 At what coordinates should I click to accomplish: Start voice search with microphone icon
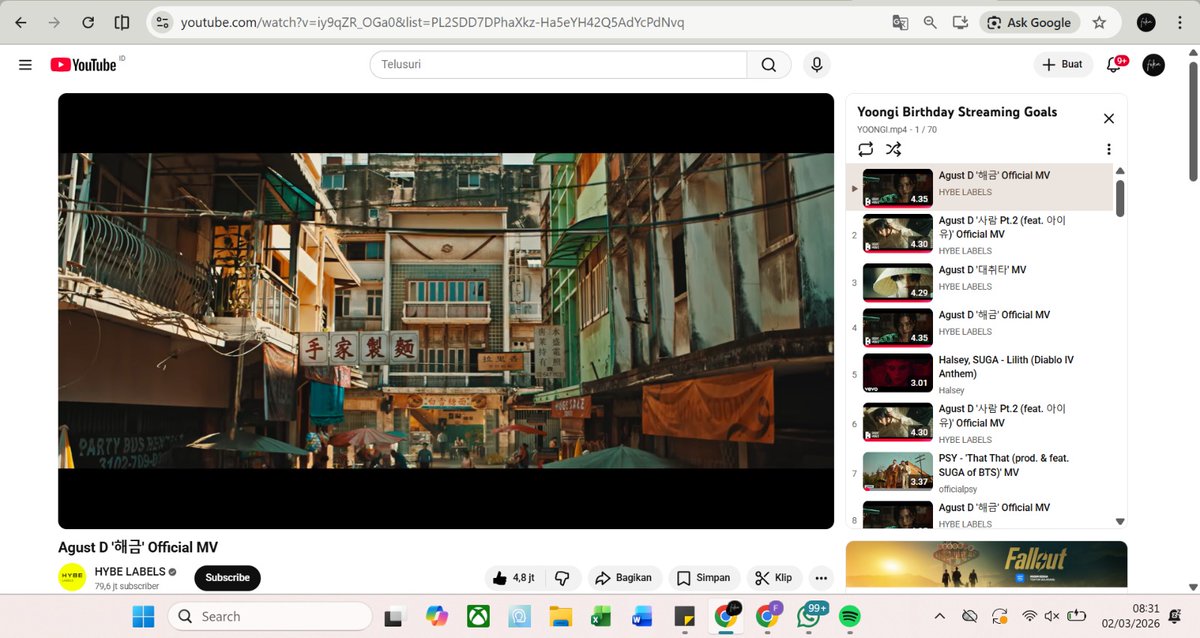tap(817, 65)
